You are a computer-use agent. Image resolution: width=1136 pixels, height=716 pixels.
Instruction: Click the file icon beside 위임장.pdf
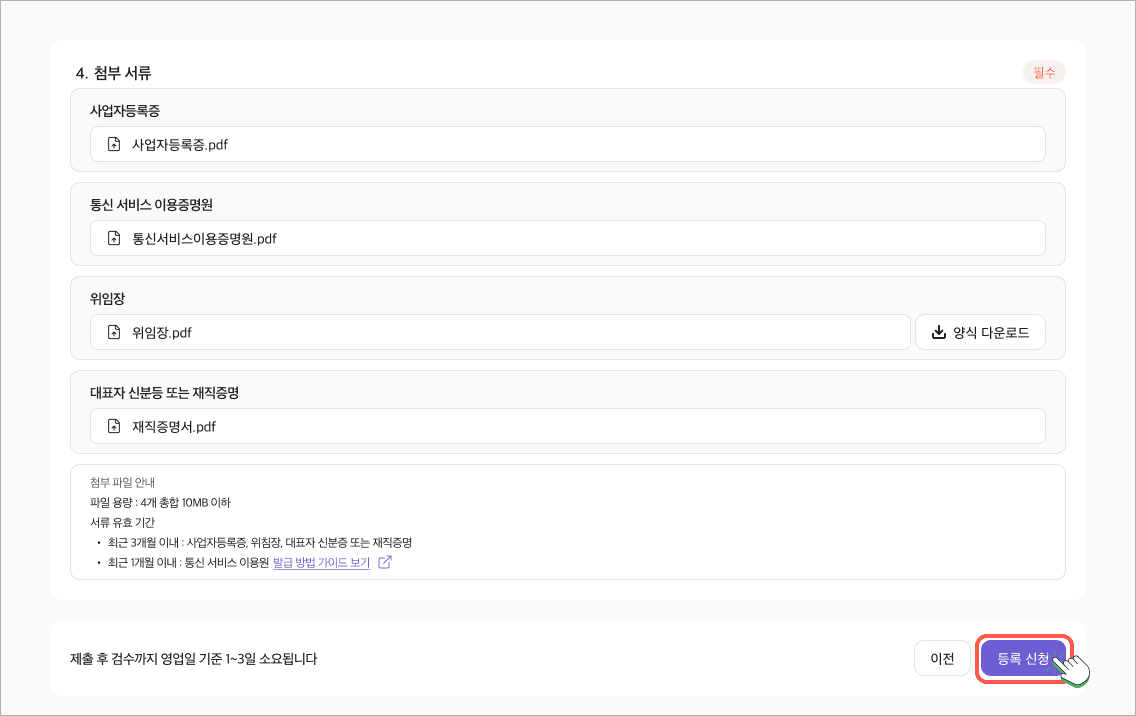click(x=114, y=333)
